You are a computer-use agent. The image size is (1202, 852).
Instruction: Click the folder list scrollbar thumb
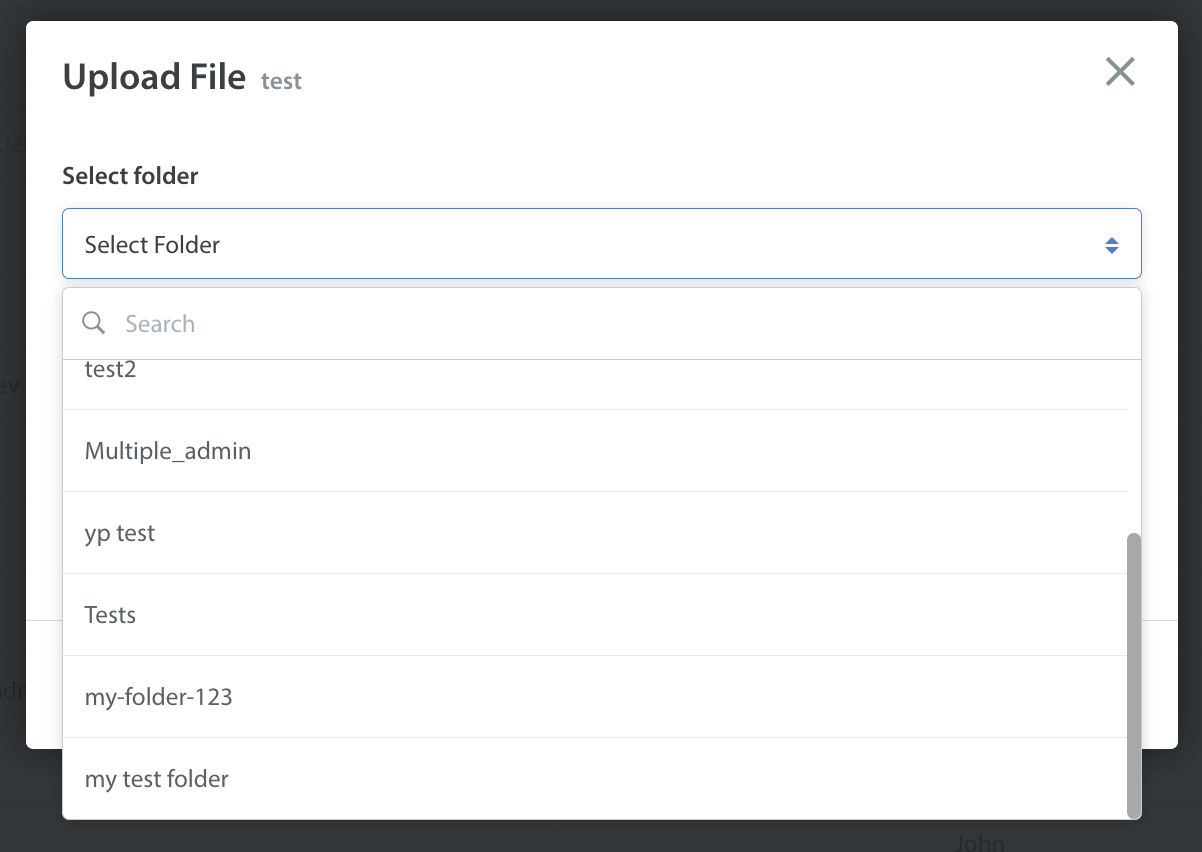(x=1133, y=675)
